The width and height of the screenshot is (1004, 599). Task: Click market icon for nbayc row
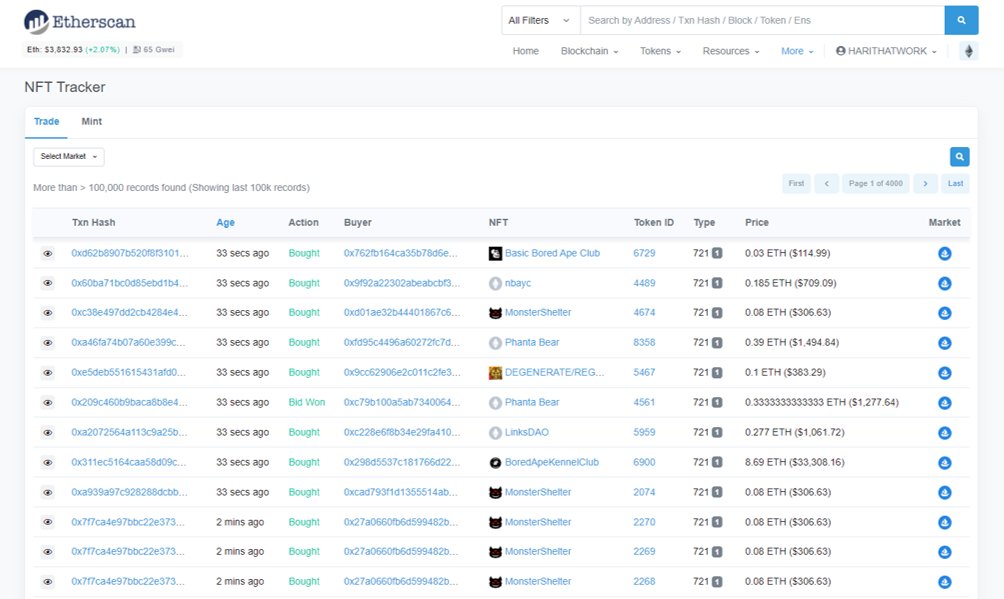point(944,283)
